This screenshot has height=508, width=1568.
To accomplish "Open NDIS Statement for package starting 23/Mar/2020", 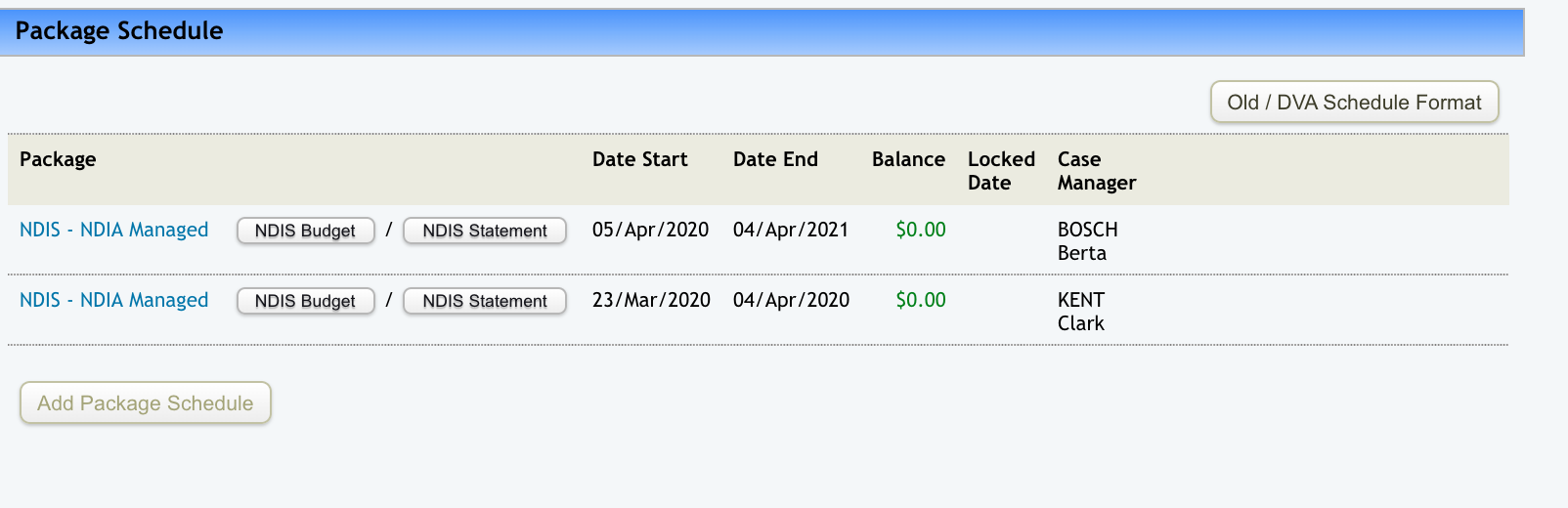I will [x=485, y=301].
